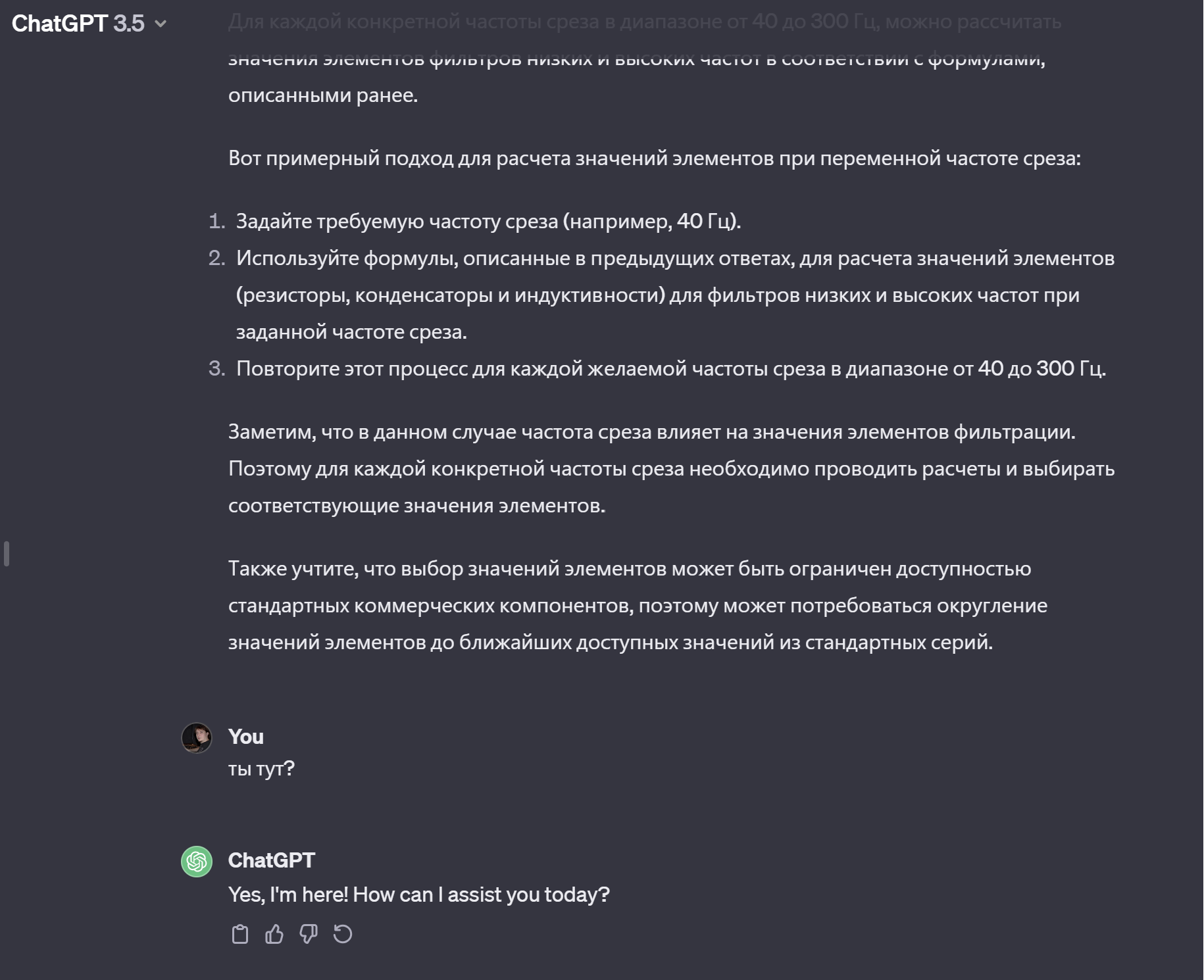This screenshot has height=980, width=1204.
Task: Click the green ChatGPT logo avatar
Action: click(x=197, y=862)
